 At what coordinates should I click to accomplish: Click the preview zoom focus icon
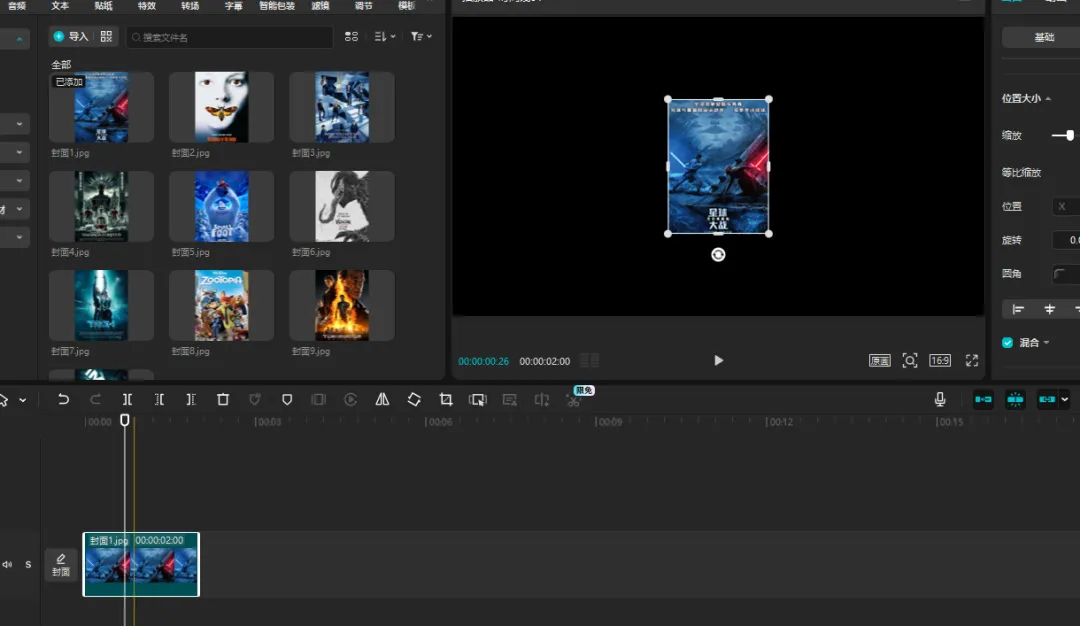click(910, 360)
